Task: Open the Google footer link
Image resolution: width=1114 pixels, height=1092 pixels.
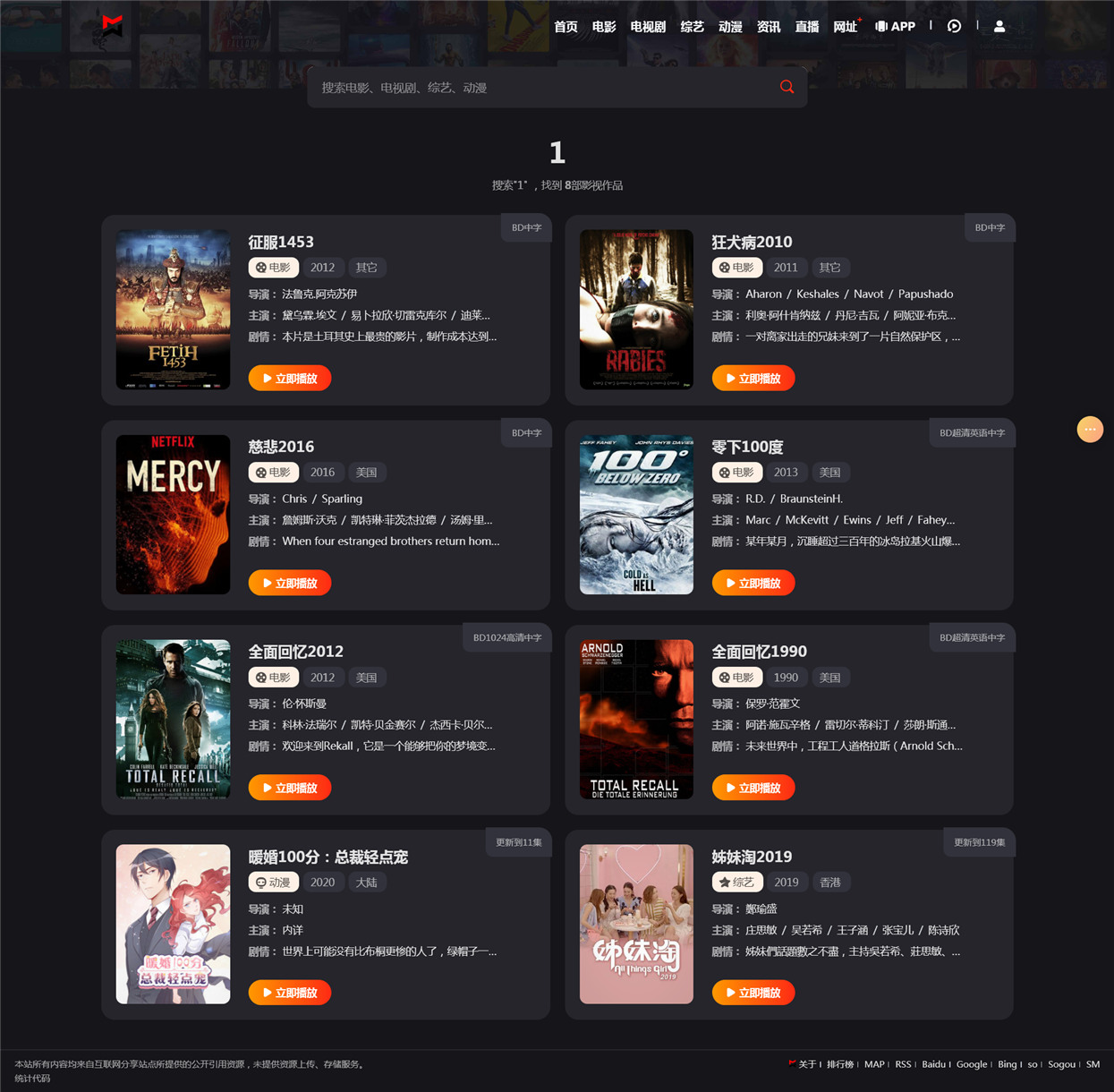Action: click(x=972, y=1064)
